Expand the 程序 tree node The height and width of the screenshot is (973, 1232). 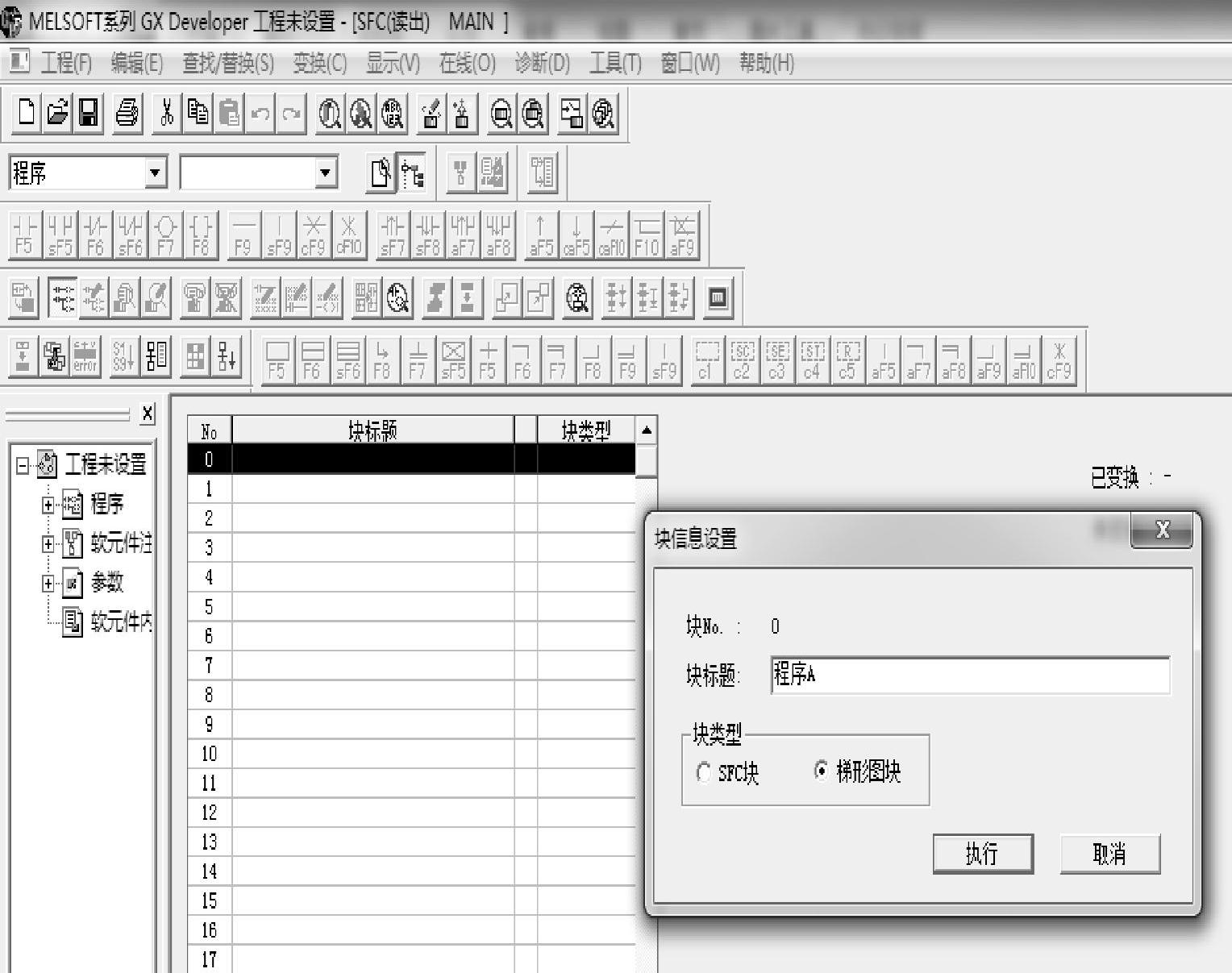[x=48, y=505]
